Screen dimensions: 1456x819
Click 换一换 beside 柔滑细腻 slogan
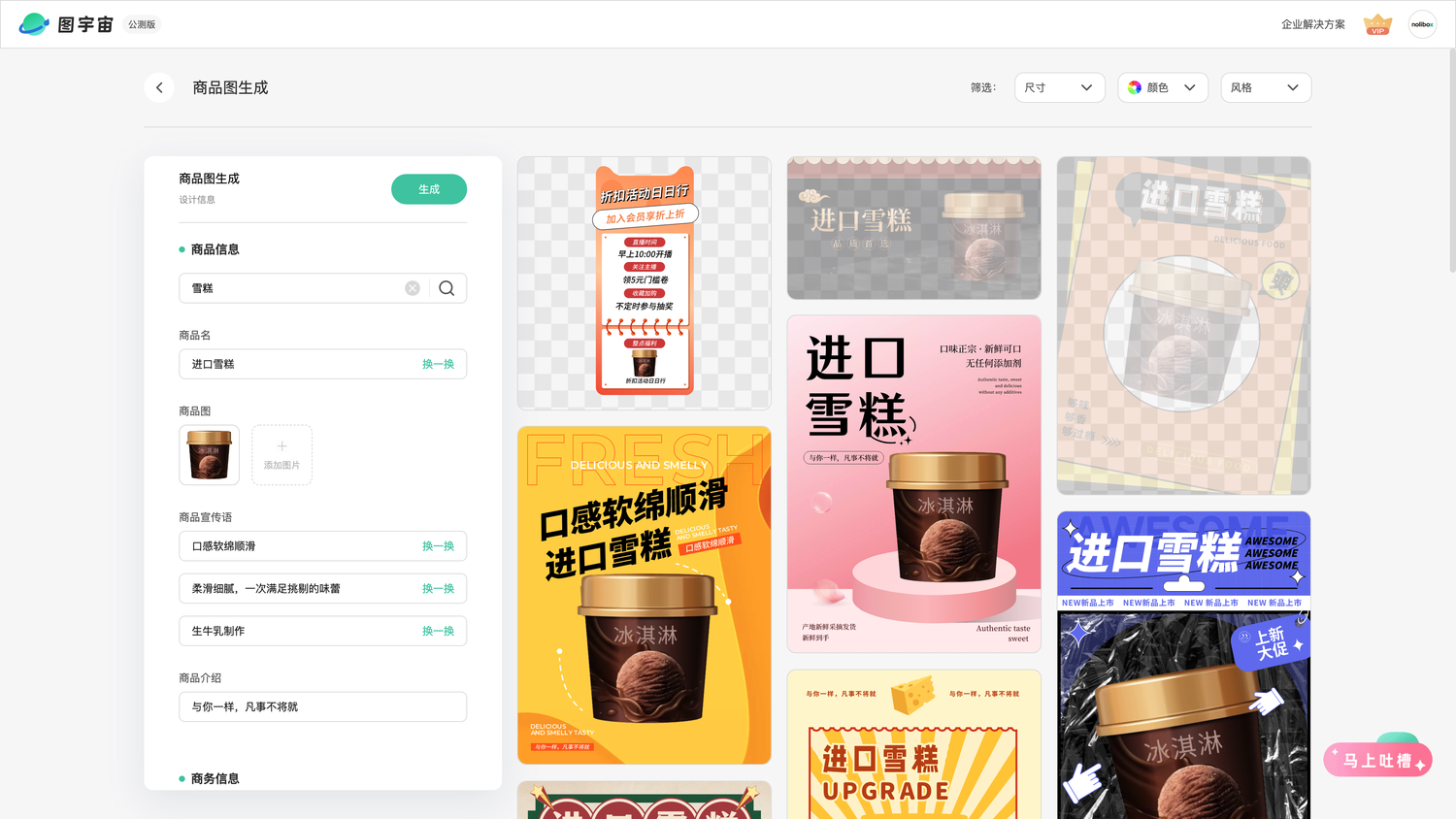point(438,589)
